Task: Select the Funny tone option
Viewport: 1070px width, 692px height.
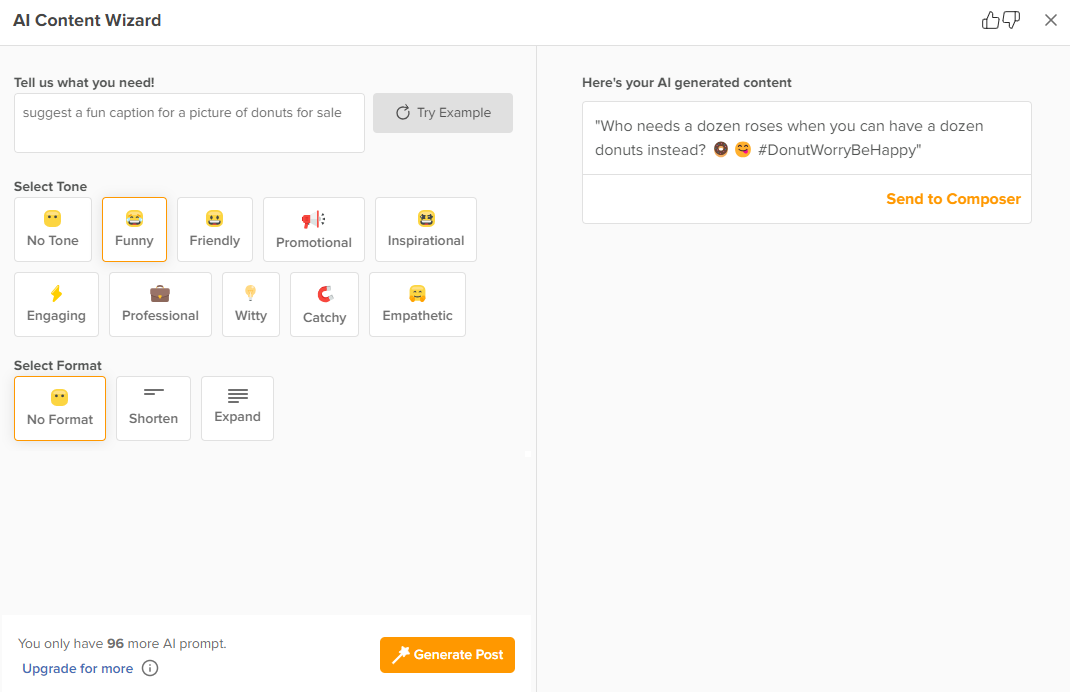Action: (x=134, y=229)
